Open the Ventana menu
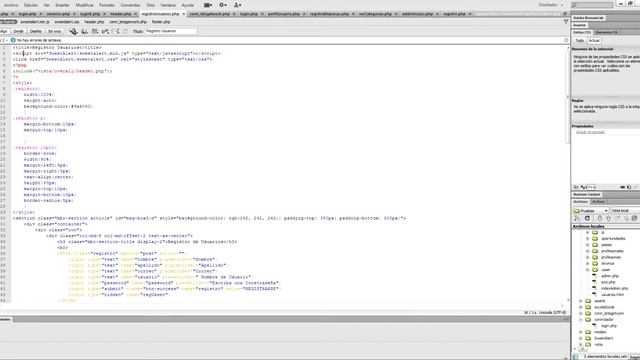Screen dimensions: 640x360 click(x=168, y=5)
